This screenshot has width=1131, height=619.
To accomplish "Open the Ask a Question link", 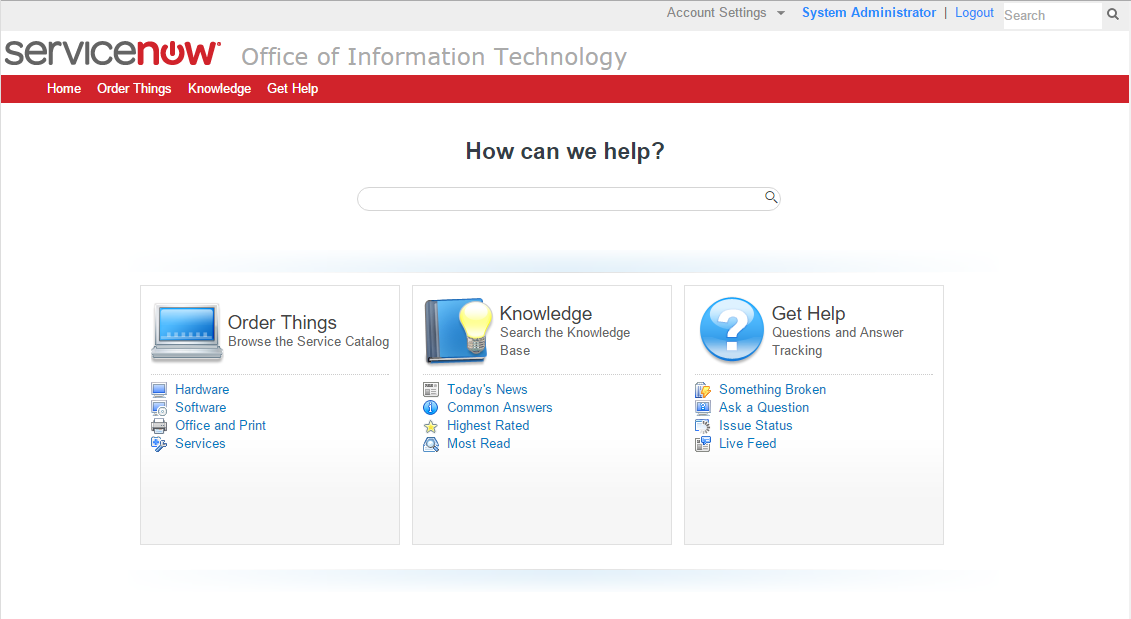I will [x=764, y=408].
